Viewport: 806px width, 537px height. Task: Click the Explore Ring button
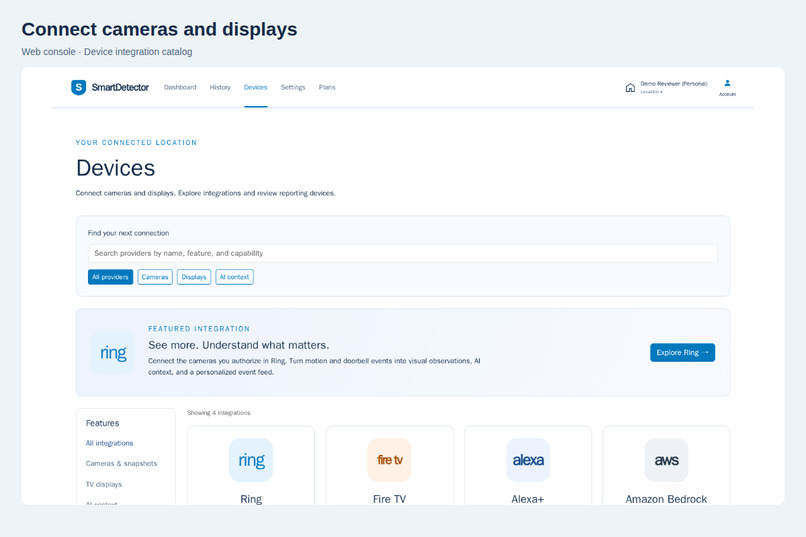[x=682, y=353]
